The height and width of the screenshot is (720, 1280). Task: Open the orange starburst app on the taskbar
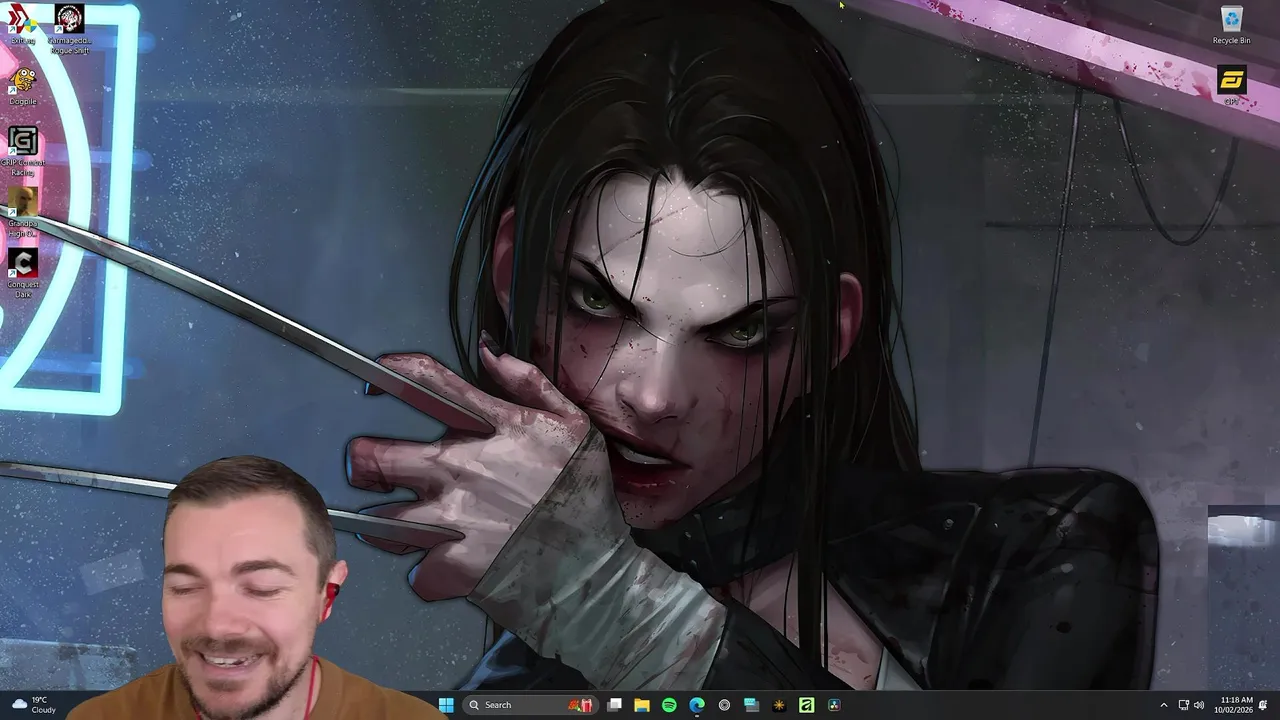(779, 705)
